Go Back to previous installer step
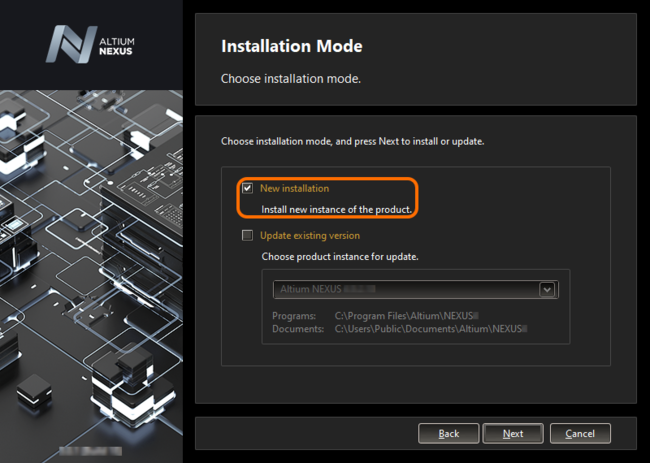The height and width of the screenshot is (463, 650). click(x=449, y=434)
